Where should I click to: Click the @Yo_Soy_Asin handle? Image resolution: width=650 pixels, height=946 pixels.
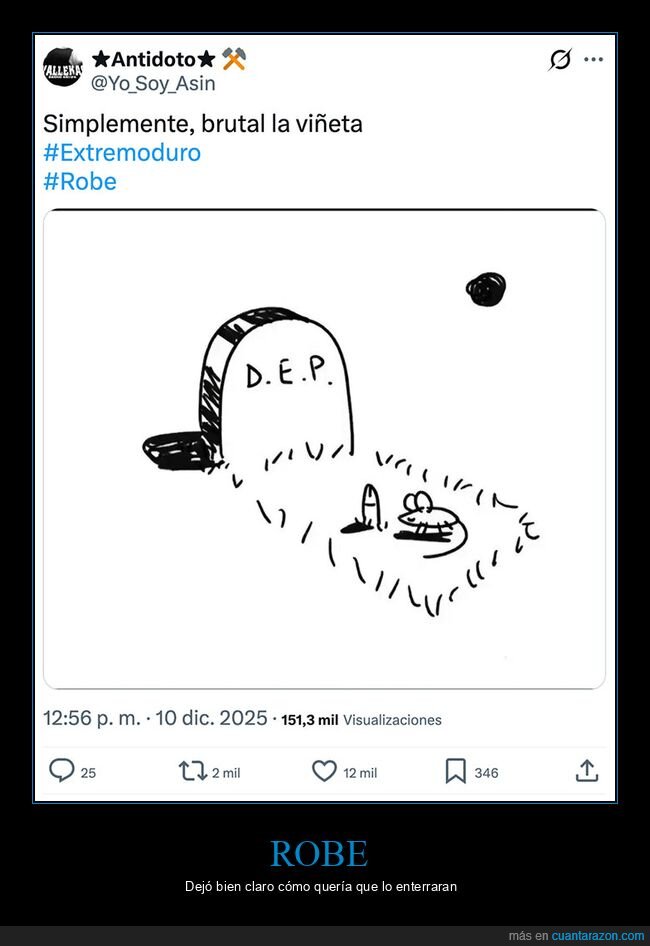pos(153,83)
